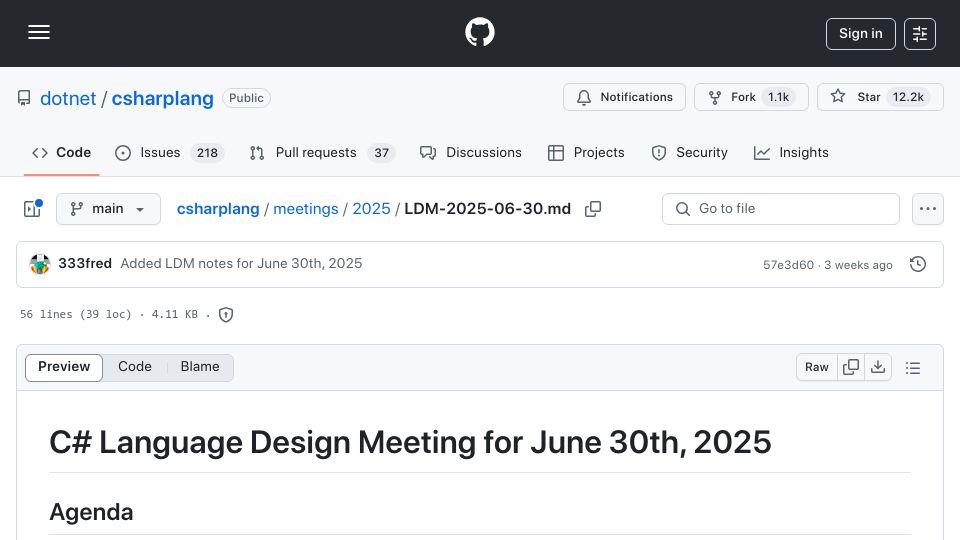
Task: Copy raw file contents
Action: [851, 367]
